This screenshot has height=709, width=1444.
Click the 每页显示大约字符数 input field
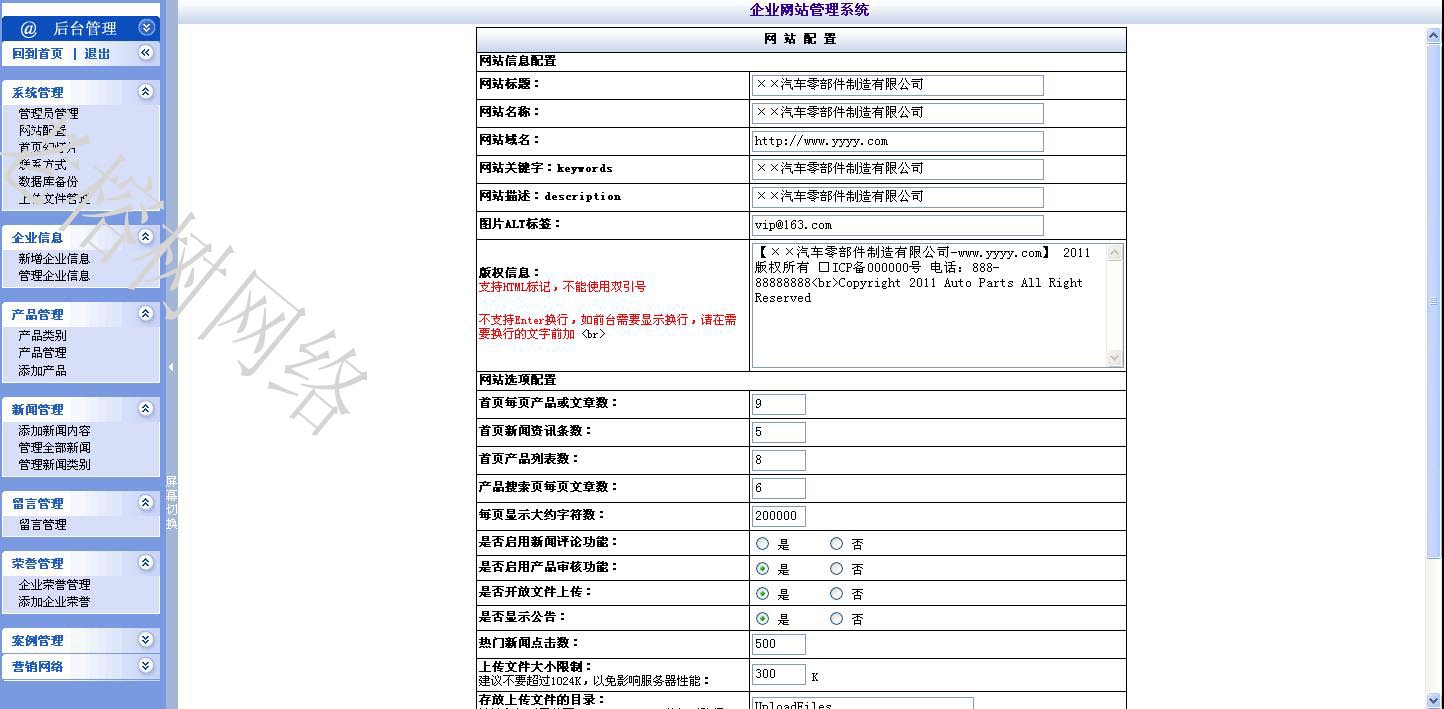tap(779, 516)
